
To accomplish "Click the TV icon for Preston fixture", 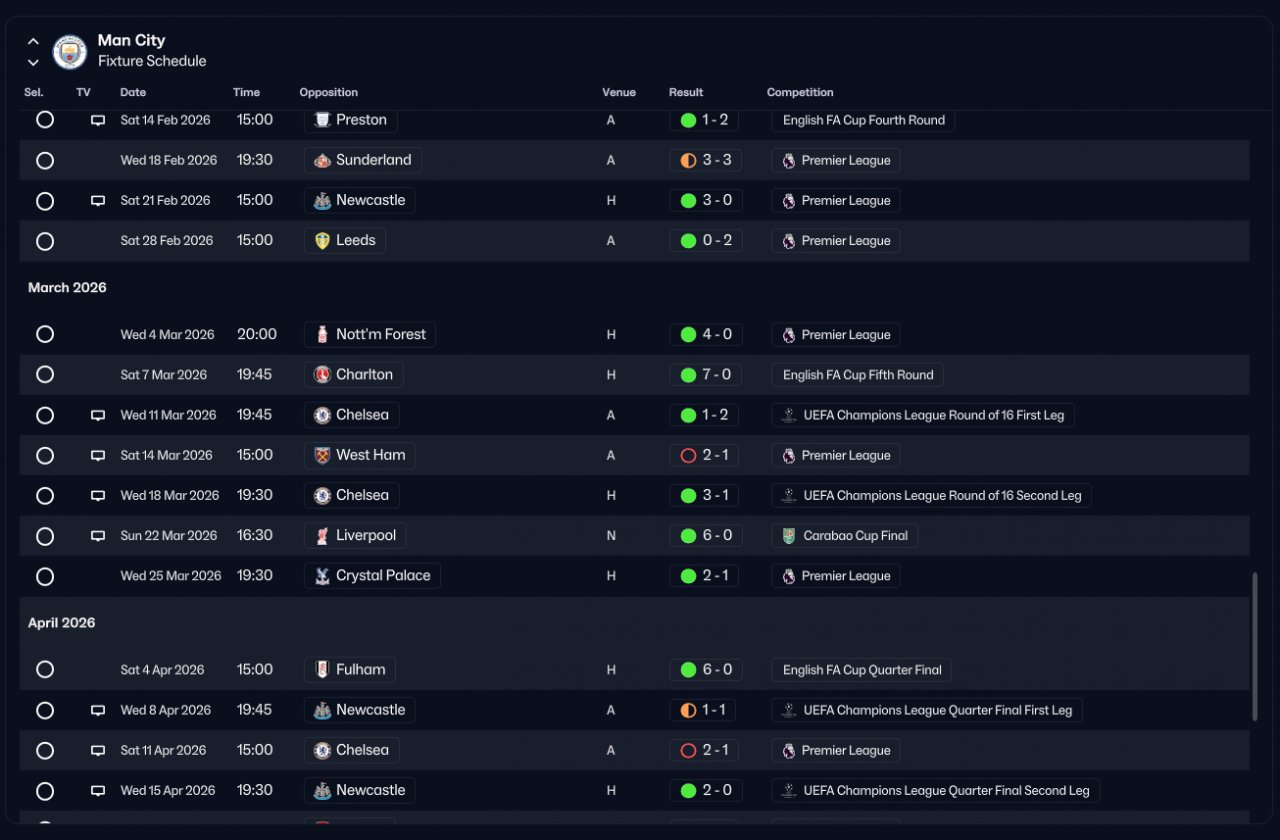I will point(98,120).
